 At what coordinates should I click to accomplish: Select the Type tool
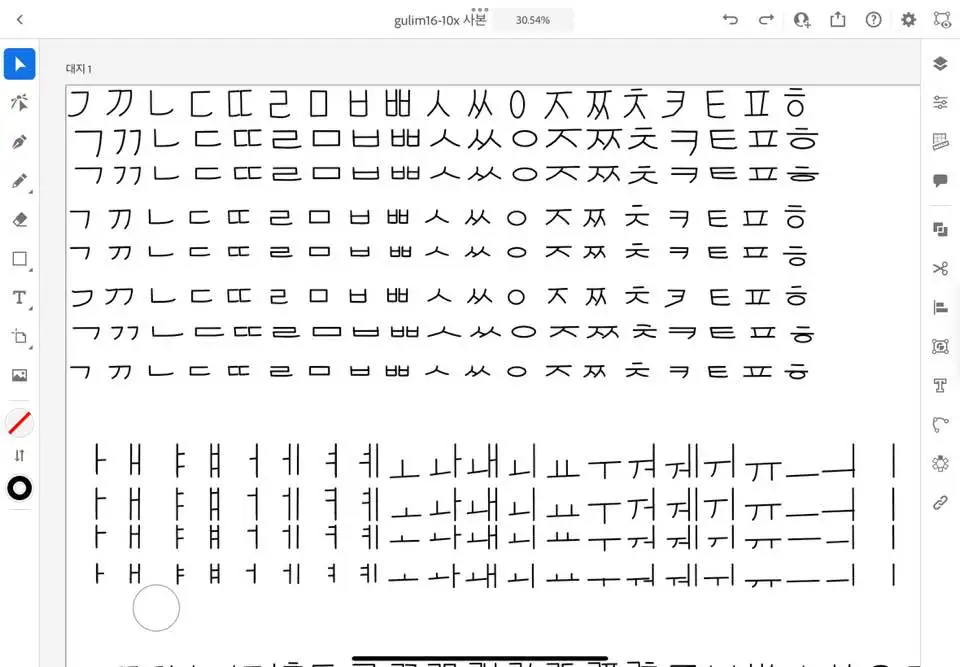click(x=19, y=297)
